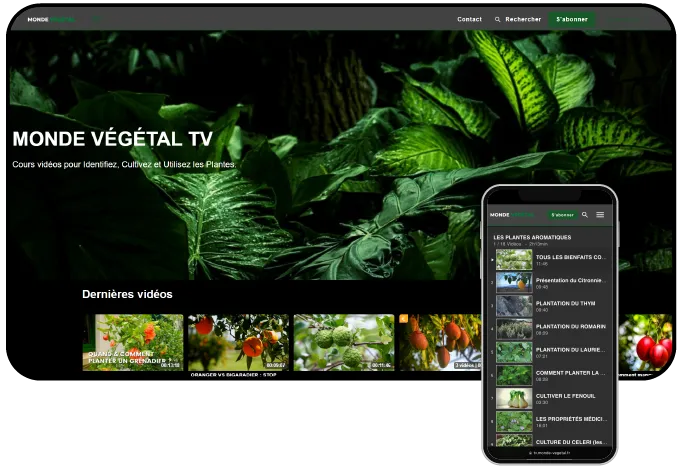
Task: Tap 'TOUS LES BIENFAITS CO...' row on phone
Action: pyautogui.click(x=551, y=260)
